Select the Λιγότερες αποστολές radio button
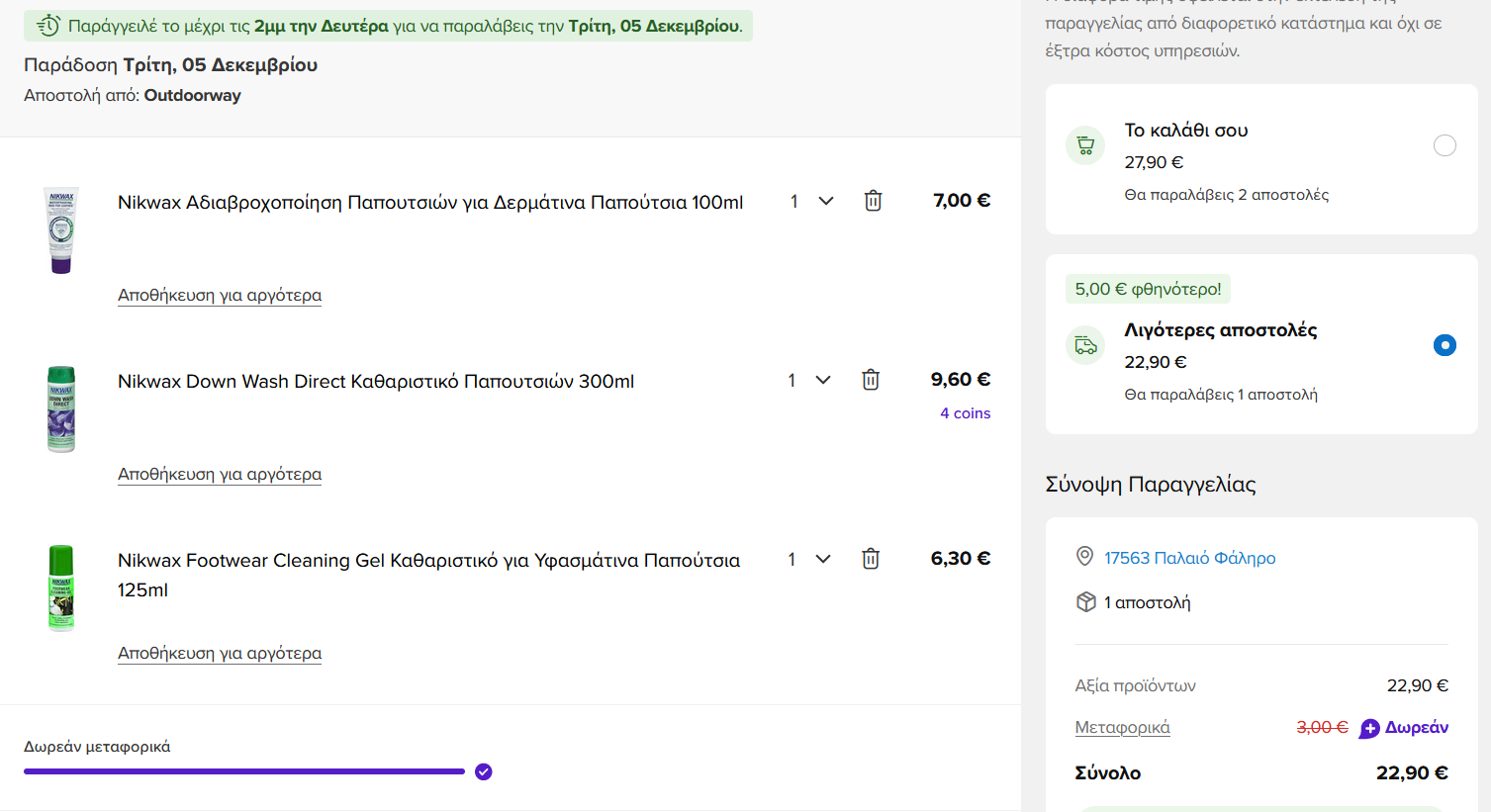This screenshot has width=1491, height=812. 1444,345
